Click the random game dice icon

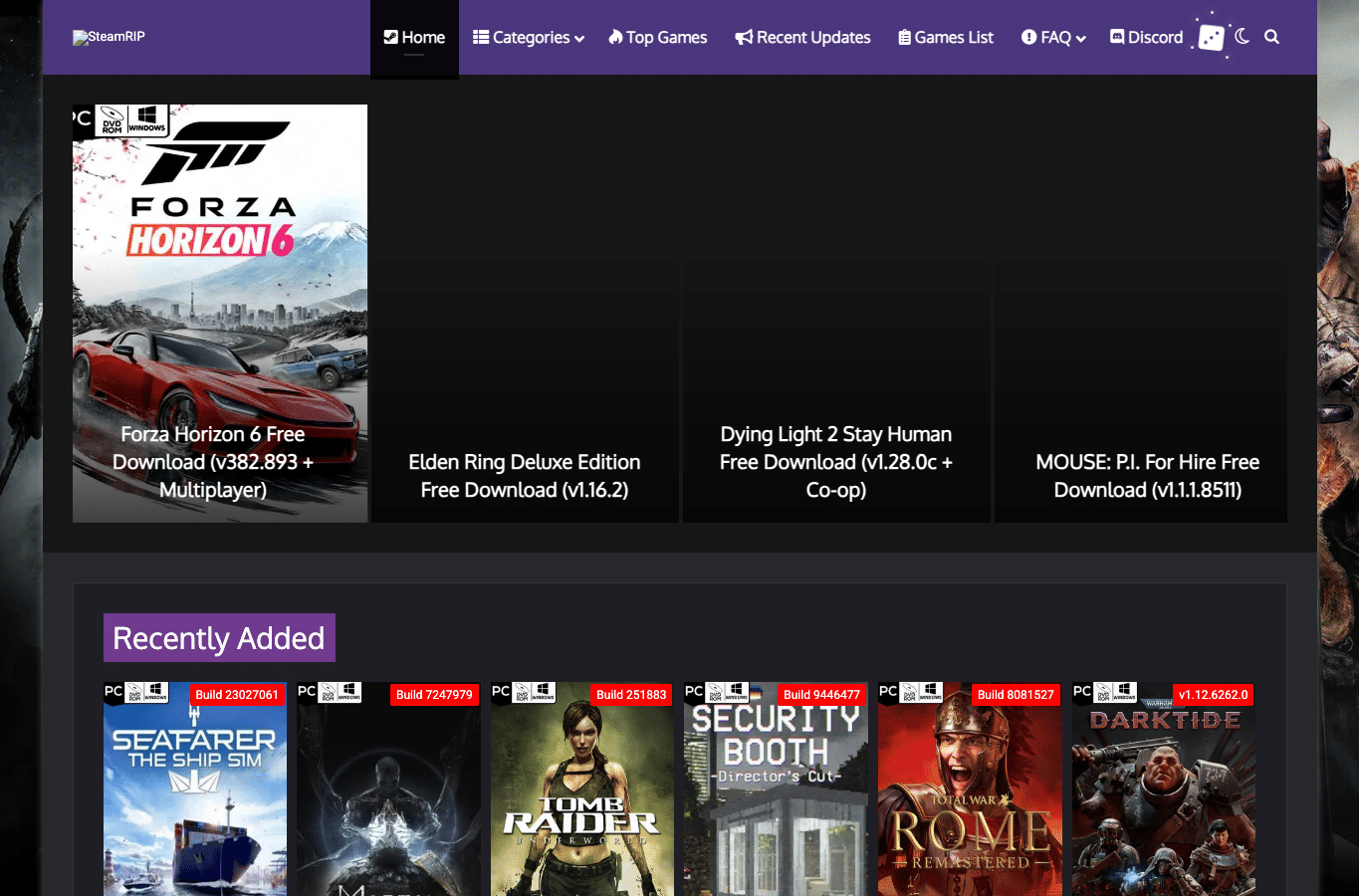tap(1211, 38)
